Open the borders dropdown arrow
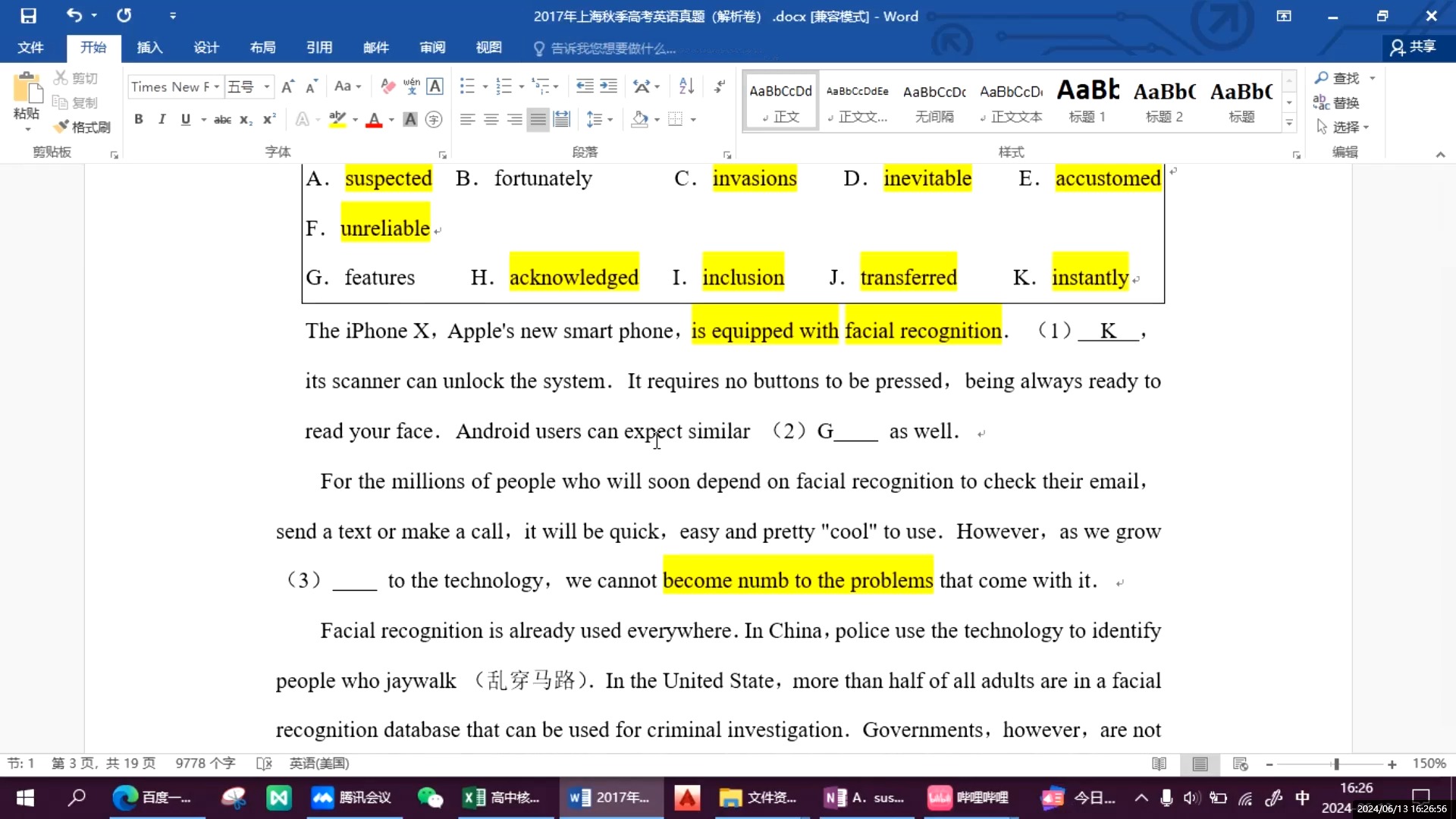The height and width of the screenshot is (819, 1456). click(693, 120)
